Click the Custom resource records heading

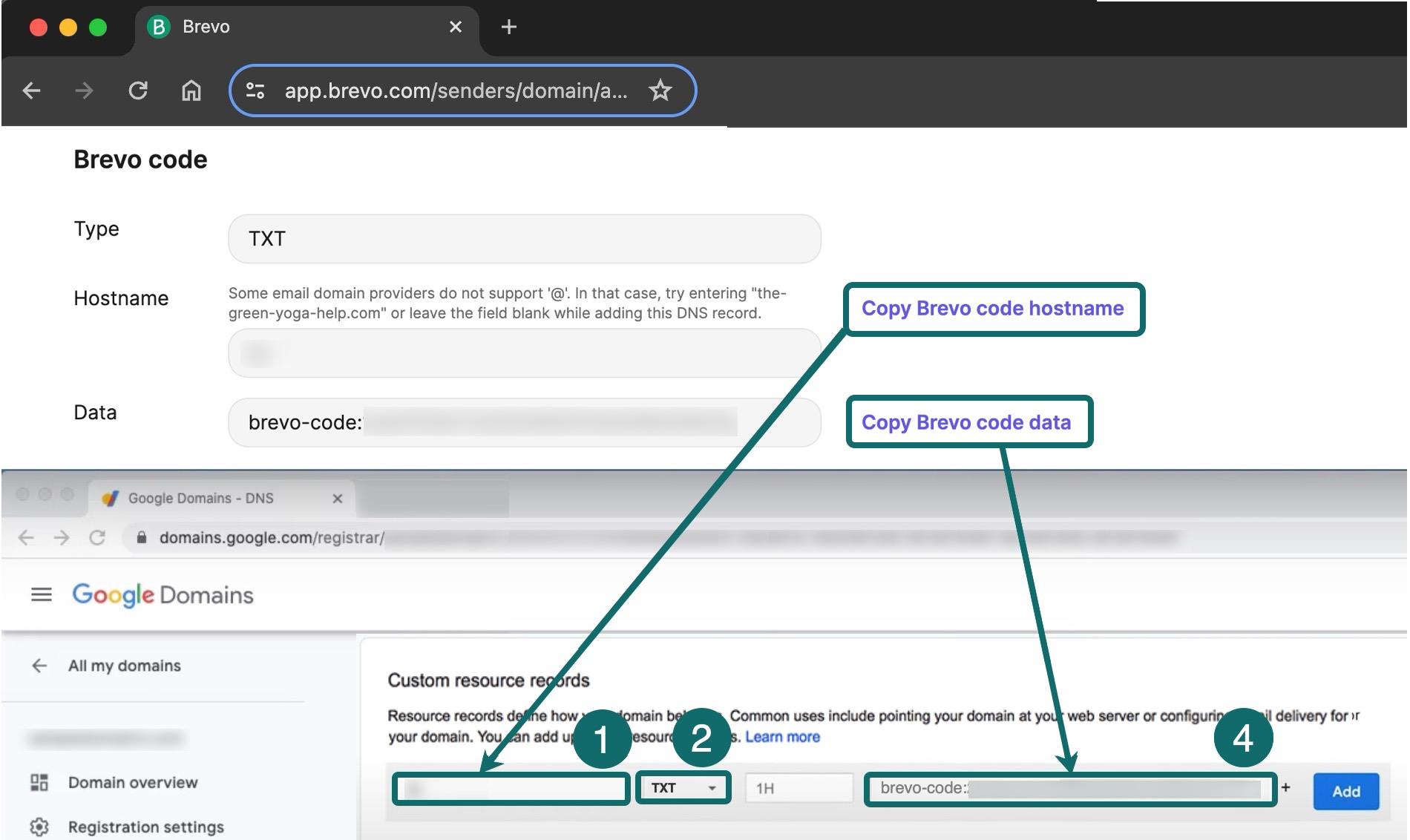point(488,680)
